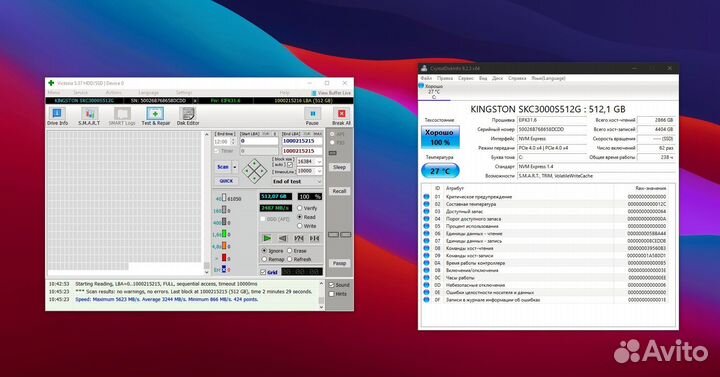Click the blue Err block legend indicator
This screenshot has width=720, height=377.
click(x=224, y=269)
